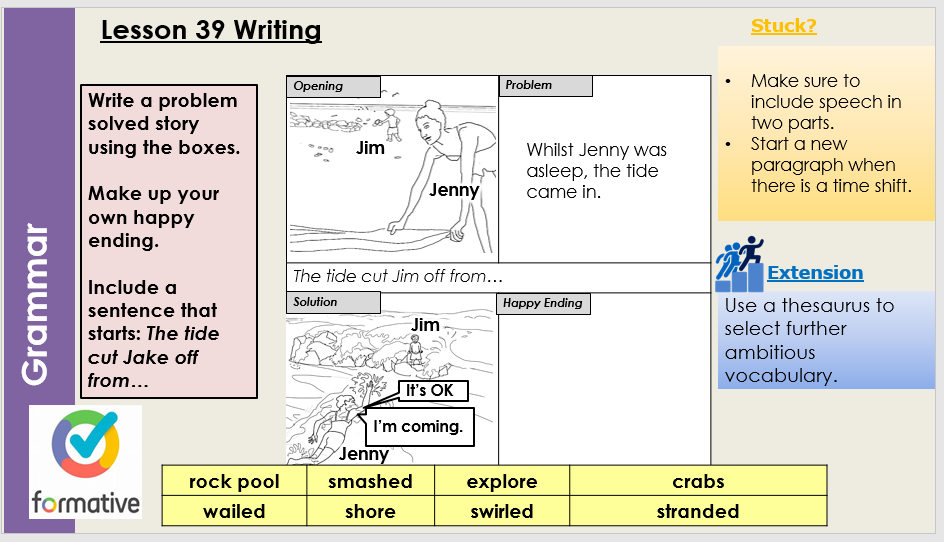Select the Problem box label
This screenshot has height=542, width=944.
(545, 86)
